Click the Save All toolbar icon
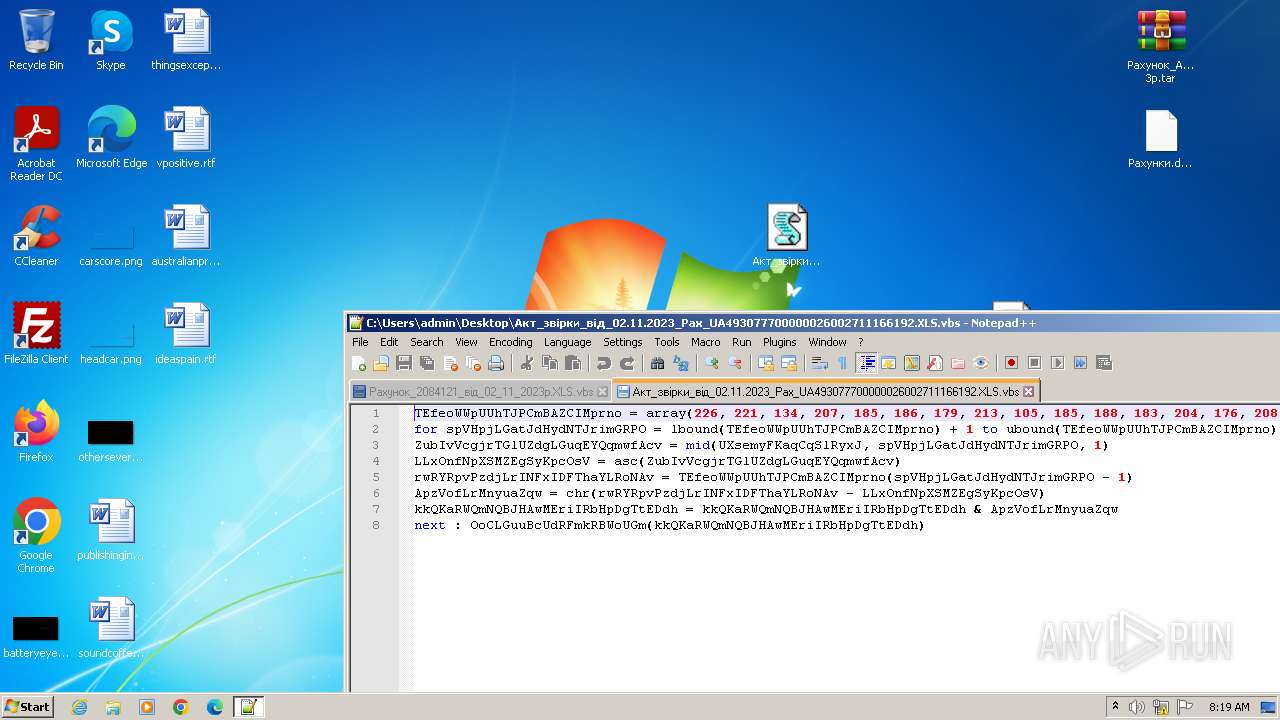This screenshot has height=720, width=1280. (x=427, y=363)
